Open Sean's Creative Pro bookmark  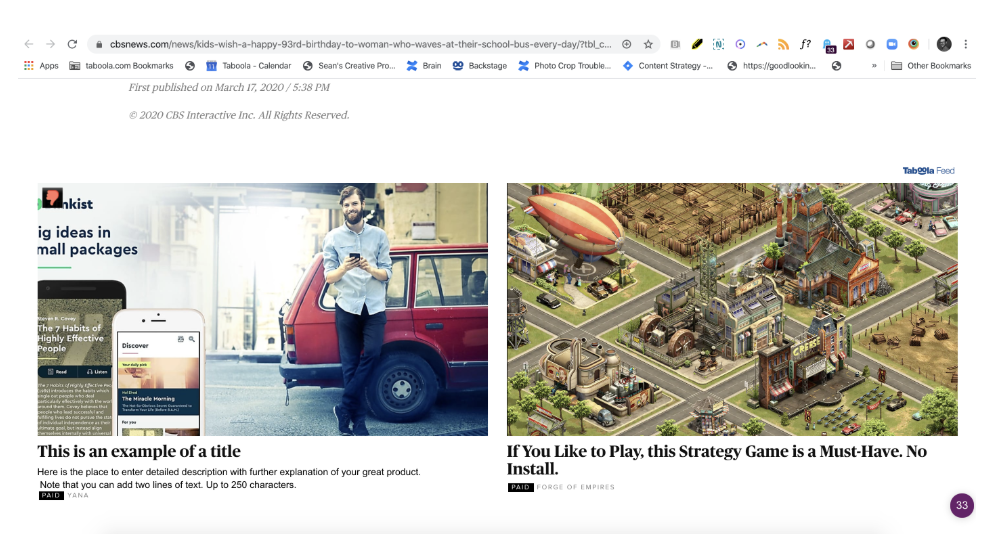click(349, 65)
